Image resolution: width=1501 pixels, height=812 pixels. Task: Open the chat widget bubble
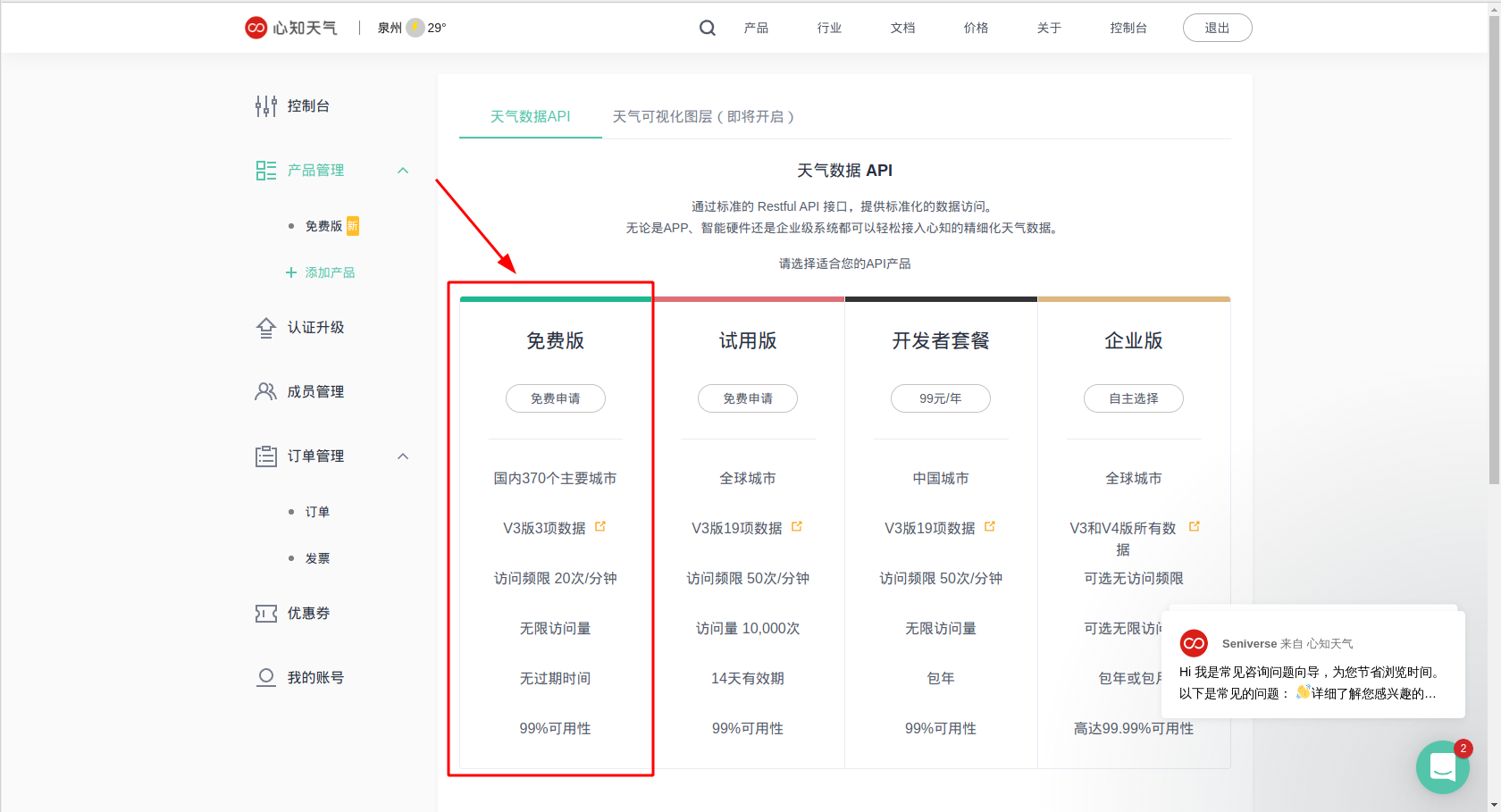[1442, 766]
